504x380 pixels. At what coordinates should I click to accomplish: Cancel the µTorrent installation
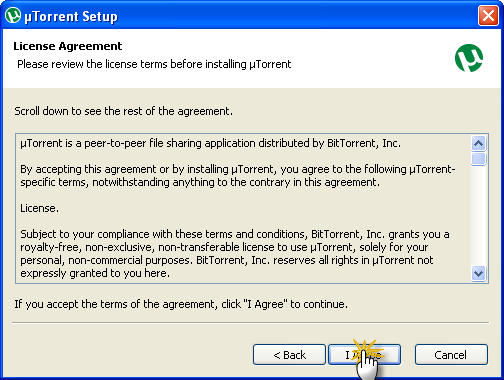click(x=451, y=355)
